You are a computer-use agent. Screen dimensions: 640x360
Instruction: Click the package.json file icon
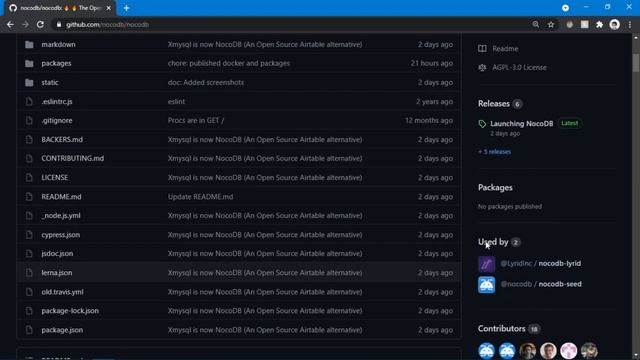point(29,330)
